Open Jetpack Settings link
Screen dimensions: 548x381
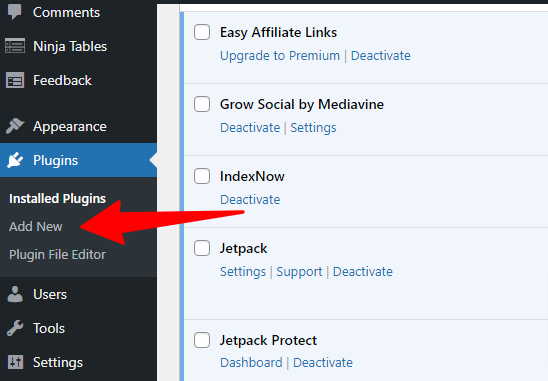(243, 272)
